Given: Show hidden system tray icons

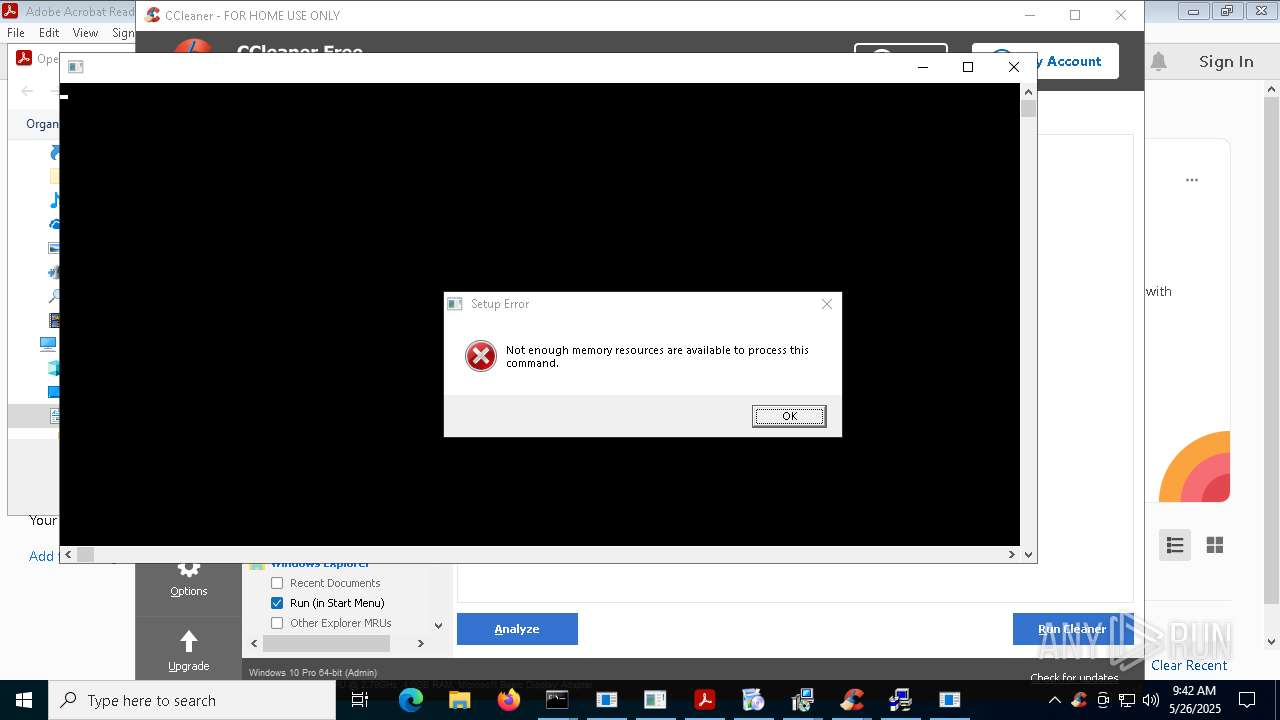Looking at the screenshot, I should pos(1054,700).
